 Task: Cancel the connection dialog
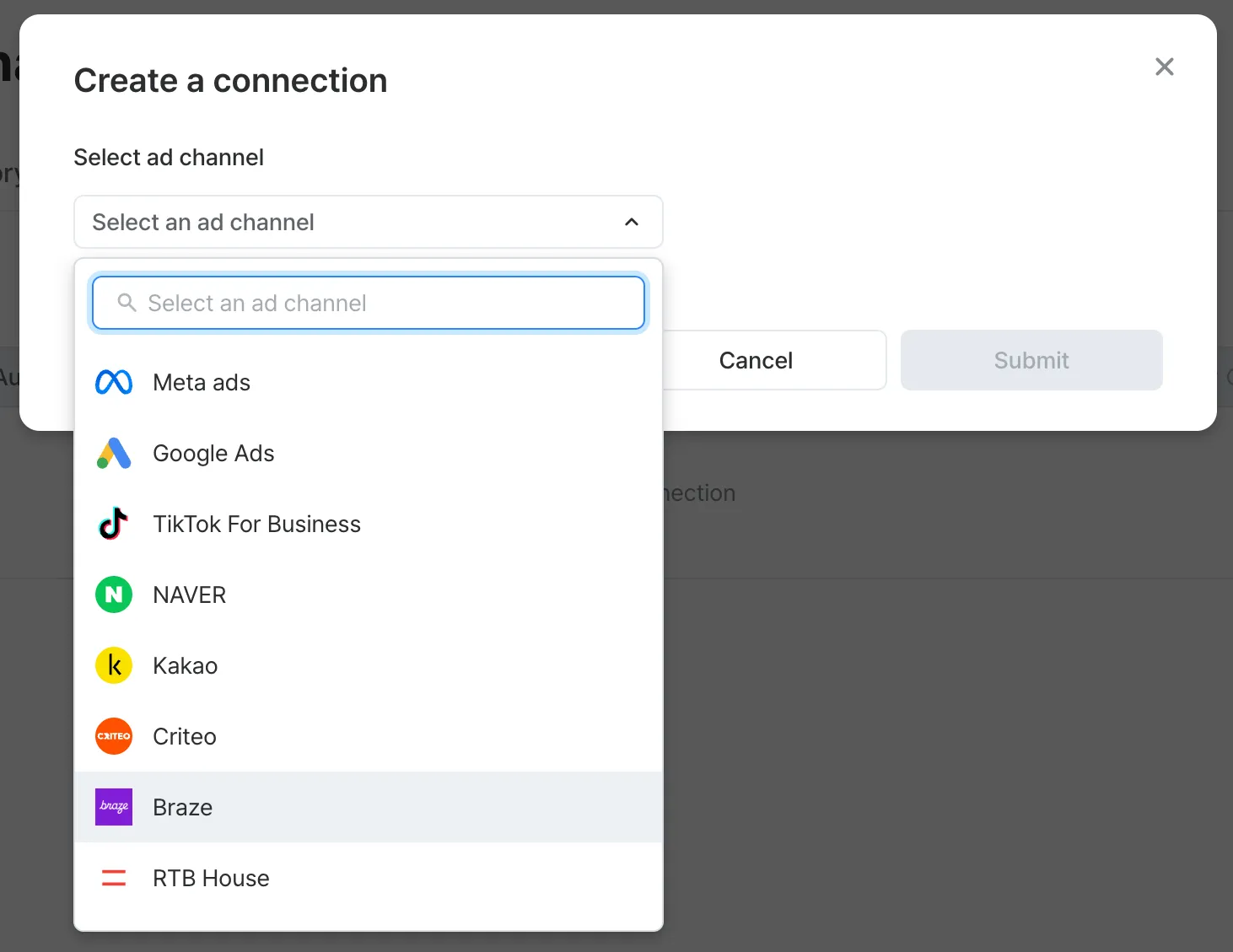756,360
